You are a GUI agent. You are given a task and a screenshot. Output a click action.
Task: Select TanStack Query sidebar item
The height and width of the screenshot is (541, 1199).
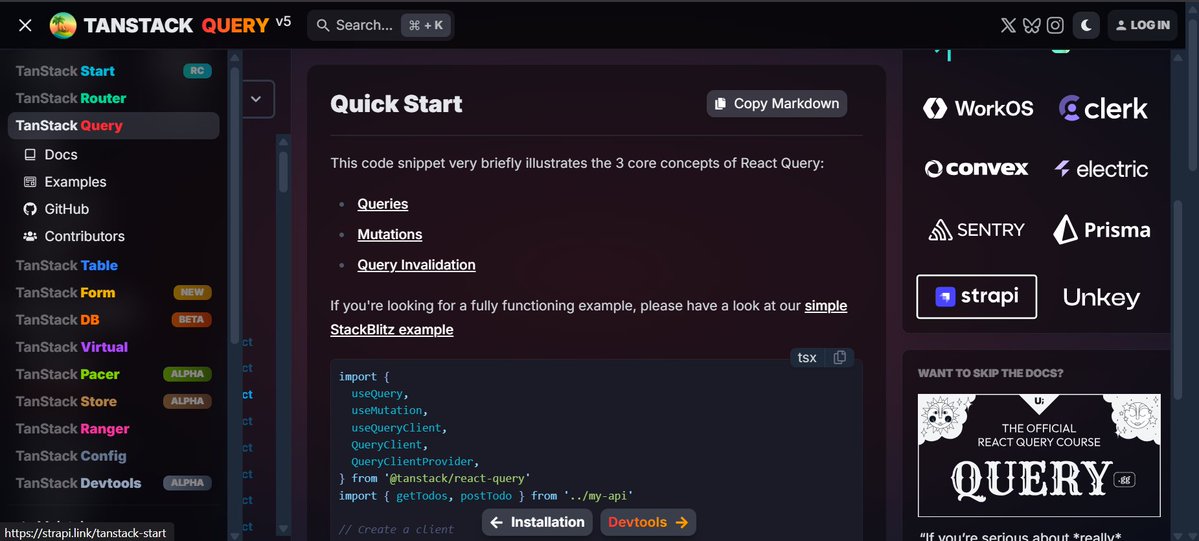(x=113, y=125)
